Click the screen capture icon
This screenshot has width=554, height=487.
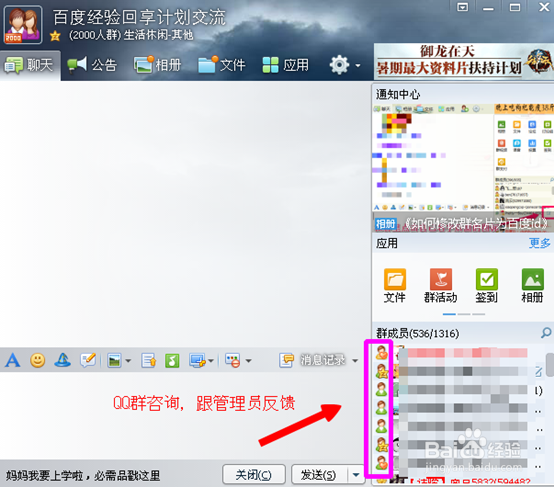click(197, 361)
